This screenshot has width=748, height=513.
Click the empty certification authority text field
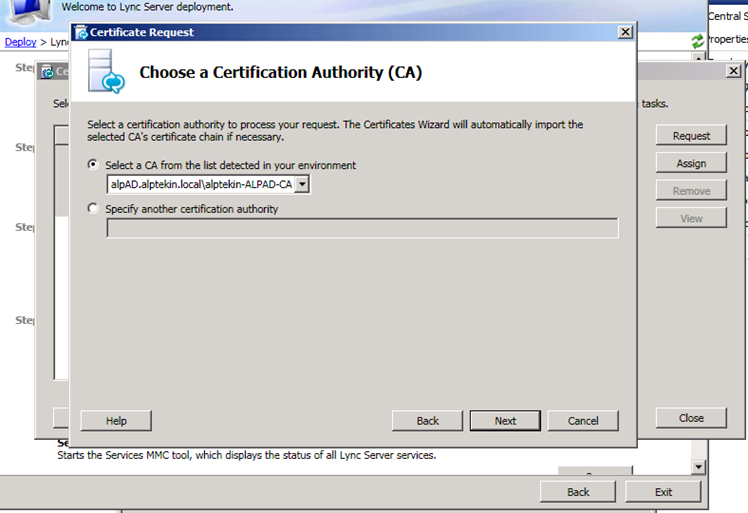pyautogui.click(x=363, y=228)
